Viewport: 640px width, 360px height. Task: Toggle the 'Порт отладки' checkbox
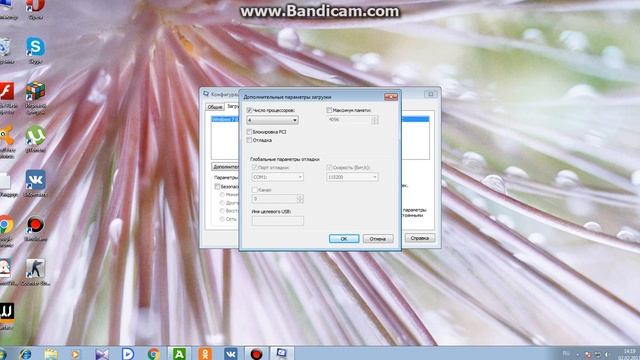pyautogui.click(x=255, y=167)
